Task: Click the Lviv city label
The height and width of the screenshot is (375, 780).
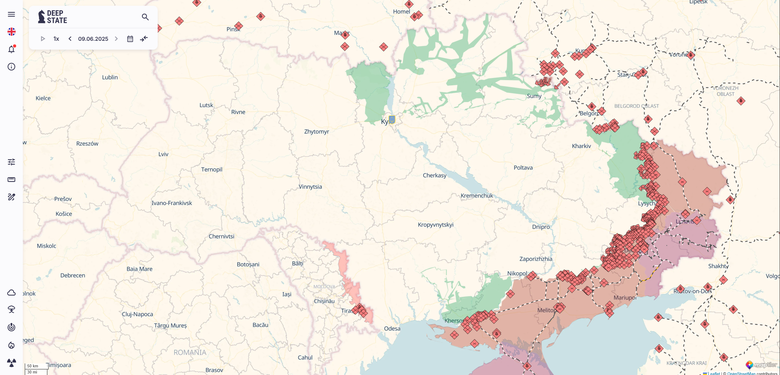Action: (x=163, y=154)
